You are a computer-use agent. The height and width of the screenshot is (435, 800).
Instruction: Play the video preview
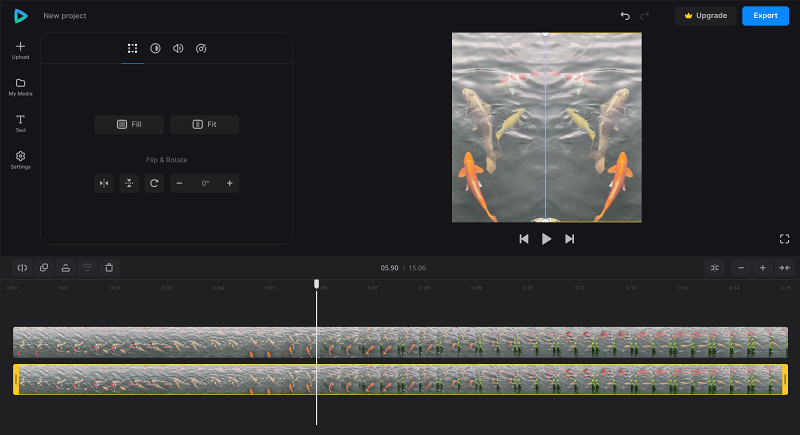tap(546, 239)
